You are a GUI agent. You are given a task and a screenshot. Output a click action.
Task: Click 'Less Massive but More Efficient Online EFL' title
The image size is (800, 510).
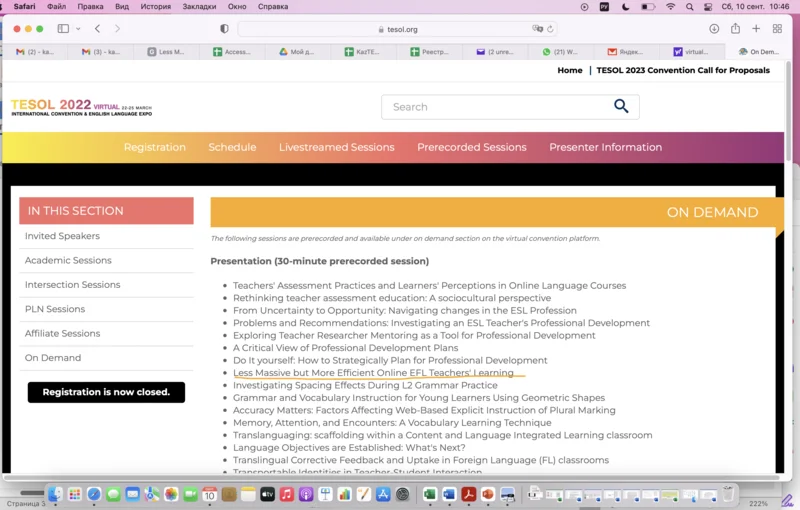point(373,373)
